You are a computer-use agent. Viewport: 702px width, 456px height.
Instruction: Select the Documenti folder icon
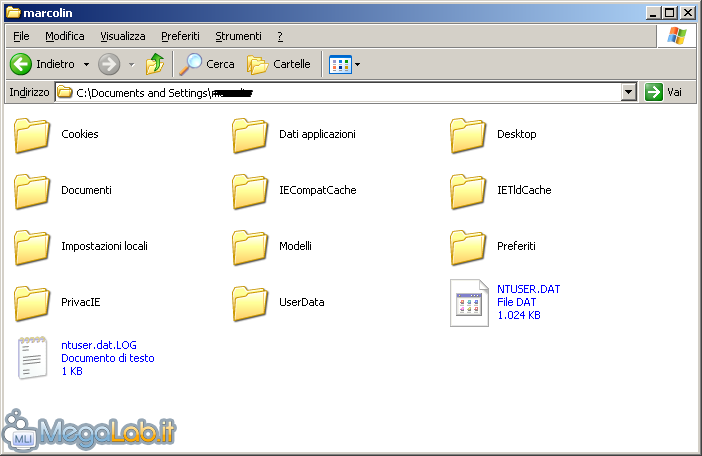pos(32,191)
